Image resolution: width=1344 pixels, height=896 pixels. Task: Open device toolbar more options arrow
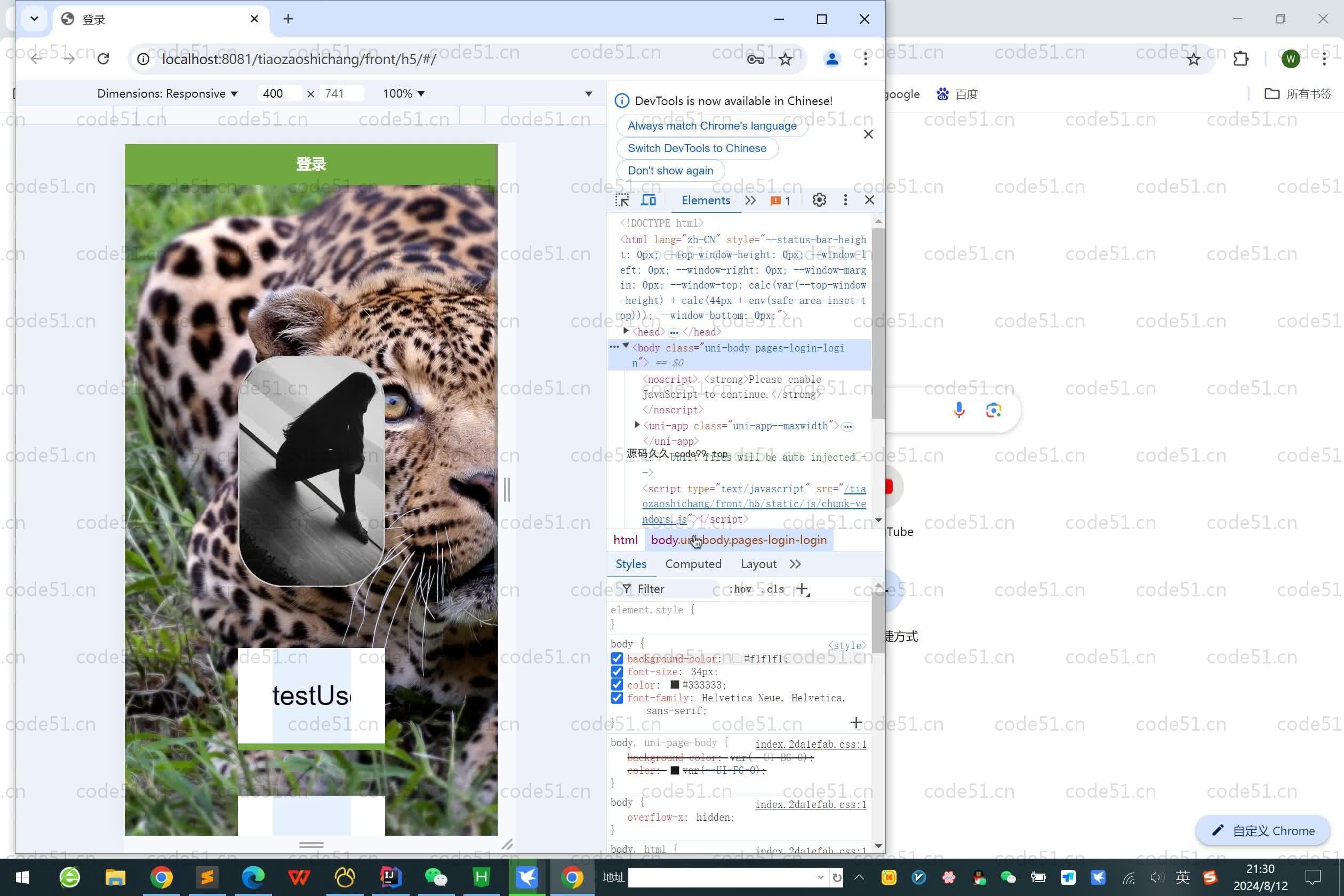589,94
